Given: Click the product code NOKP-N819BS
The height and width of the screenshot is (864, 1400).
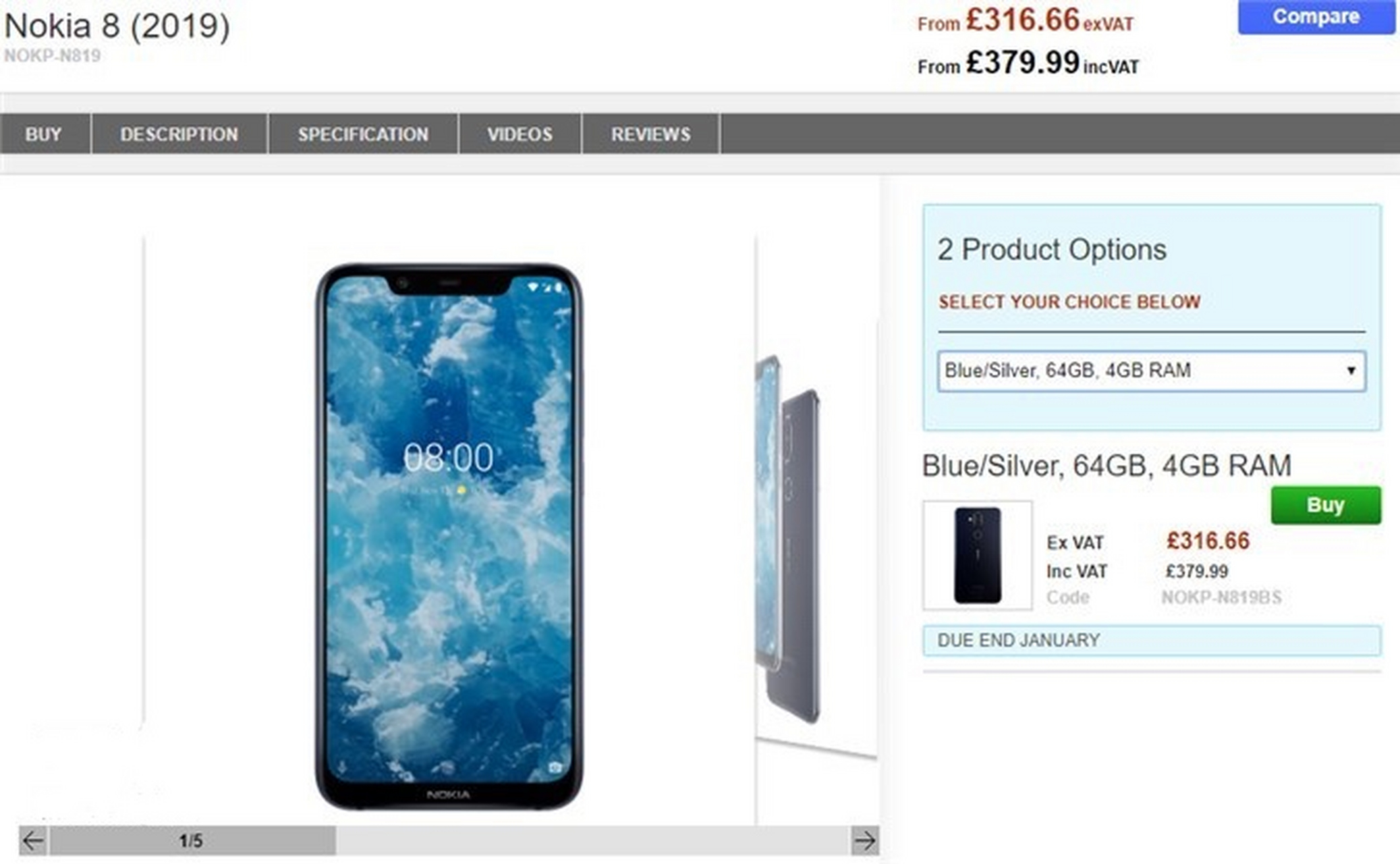Looking at the screenshot, I should [x=1221, y=597].
